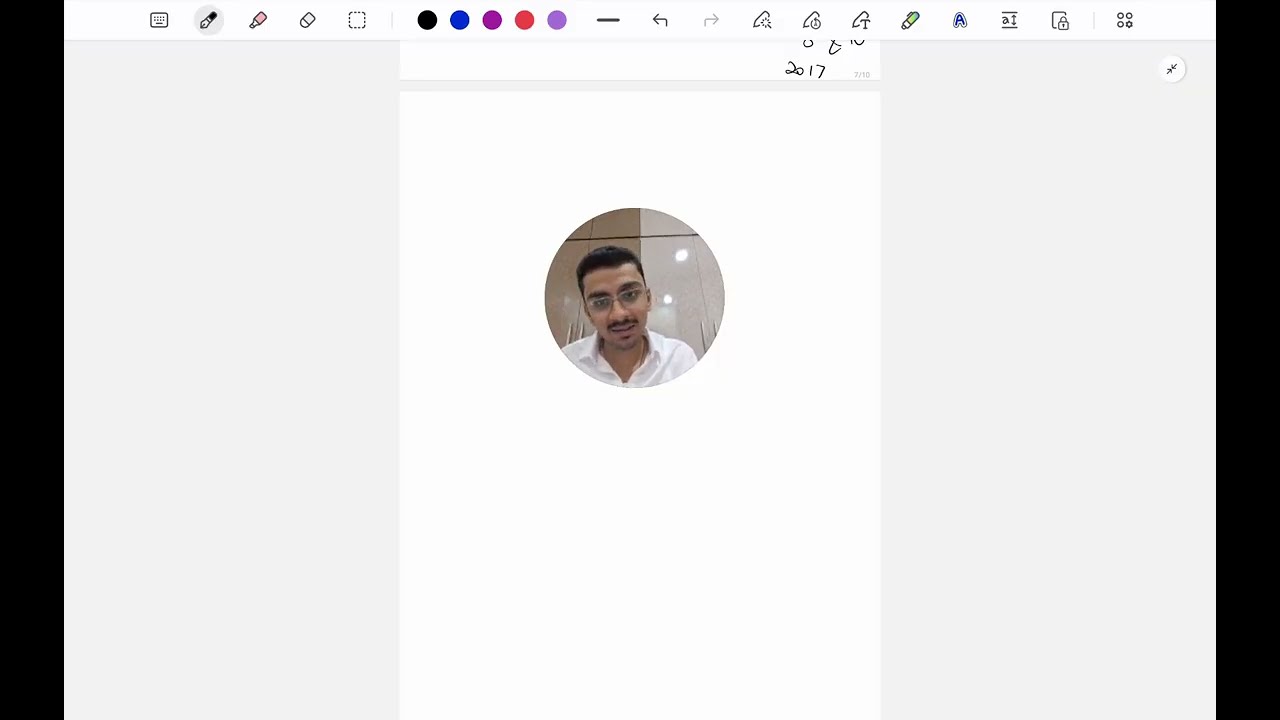Open the text style A tool
This screenshot has height=720, width=1280.
tap(960, 20)
